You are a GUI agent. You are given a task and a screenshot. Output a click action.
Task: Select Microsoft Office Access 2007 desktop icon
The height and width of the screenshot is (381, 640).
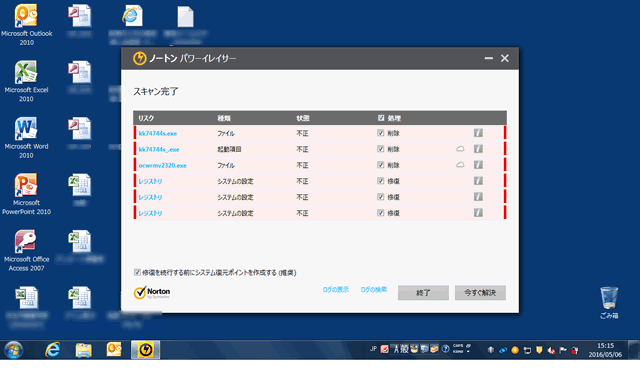(27, 250)
